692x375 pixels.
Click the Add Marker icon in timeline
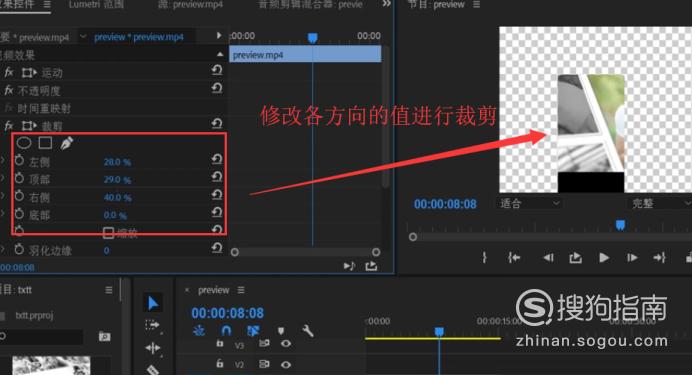[281, 330]
